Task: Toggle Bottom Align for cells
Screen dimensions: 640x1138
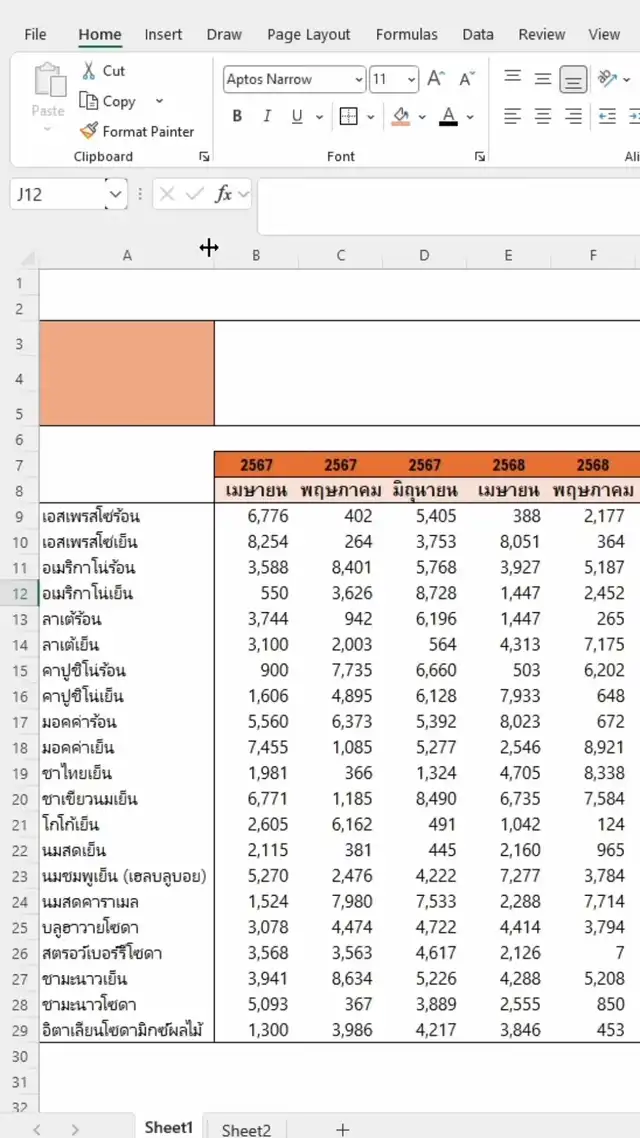Action: click(x=573, y=79)
